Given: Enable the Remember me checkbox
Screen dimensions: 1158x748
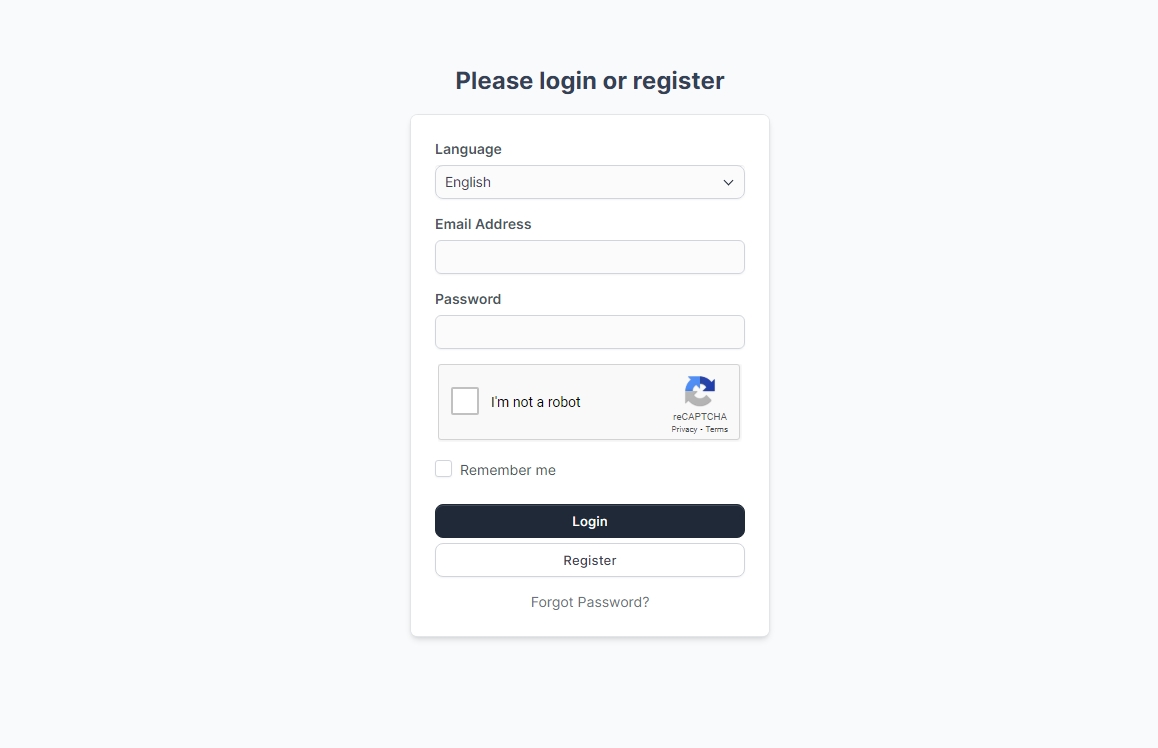Looking at the screenshot, I should coord(444,469).
